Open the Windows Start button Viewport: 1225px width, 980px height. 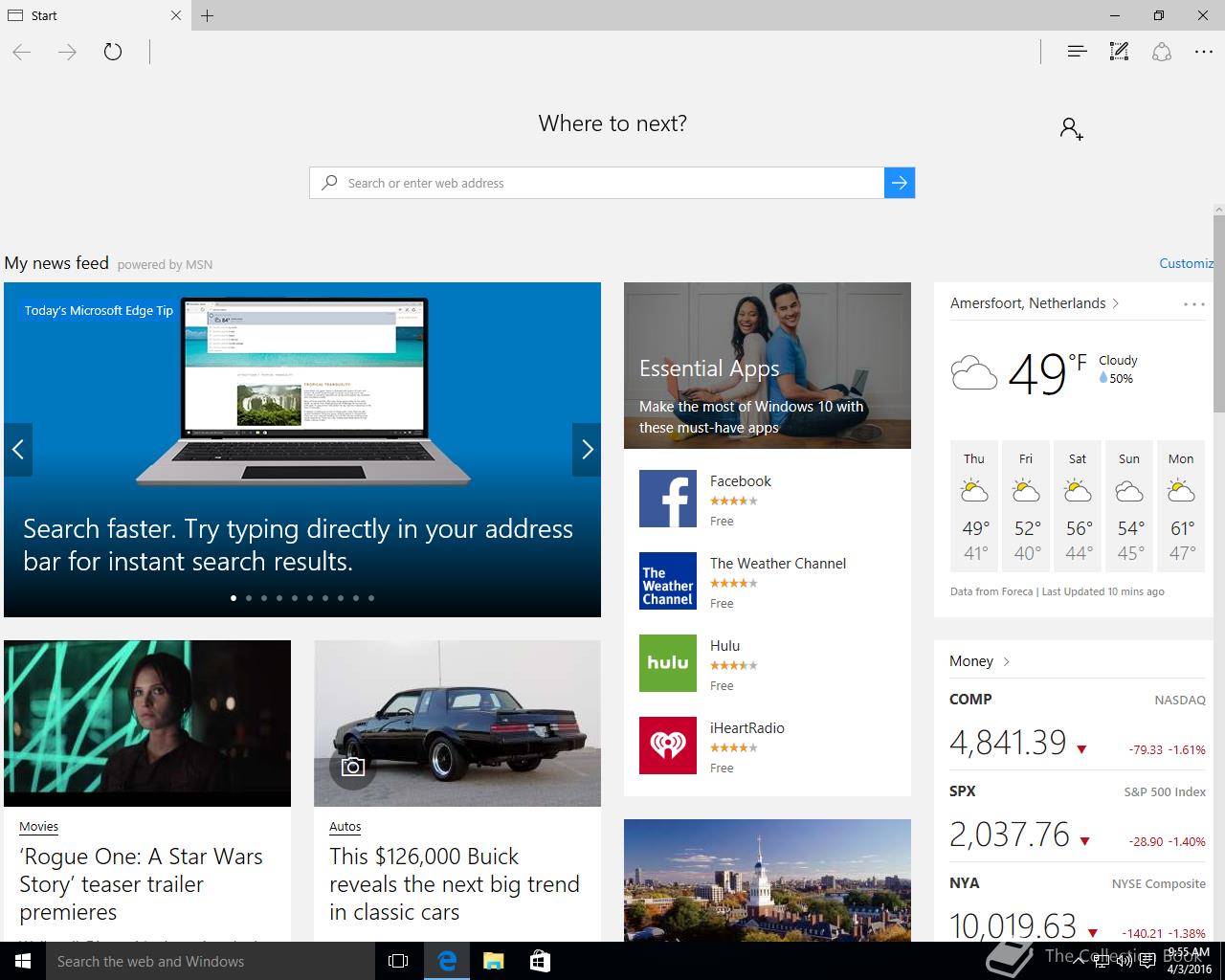[23, 961]
